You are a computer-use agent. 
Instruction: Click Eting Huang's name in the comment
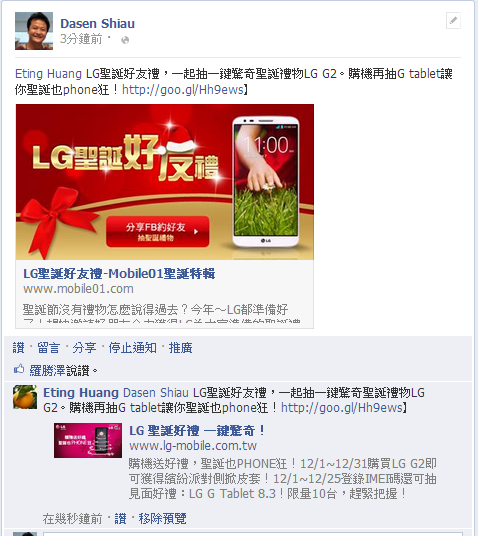81,392
